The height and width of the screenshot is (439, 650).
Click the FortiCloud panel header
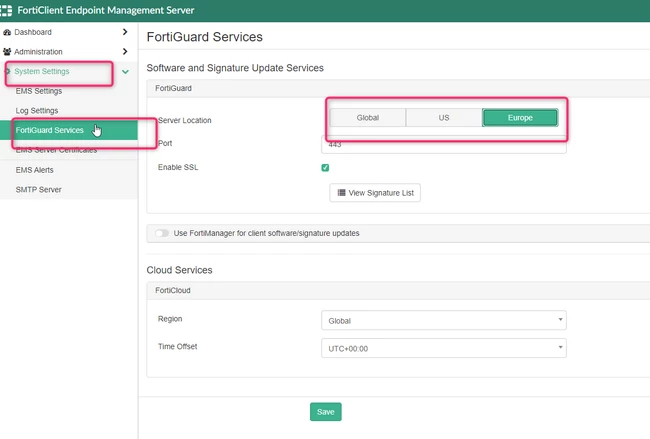[x=398, y=291]
